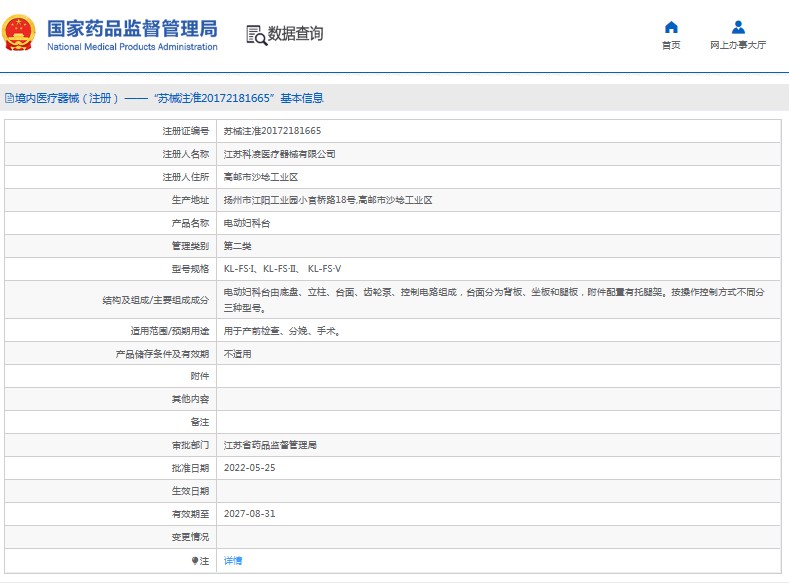Click the product name value 电动妇科台
The image size is (789, 584).
tap(246, 223)
